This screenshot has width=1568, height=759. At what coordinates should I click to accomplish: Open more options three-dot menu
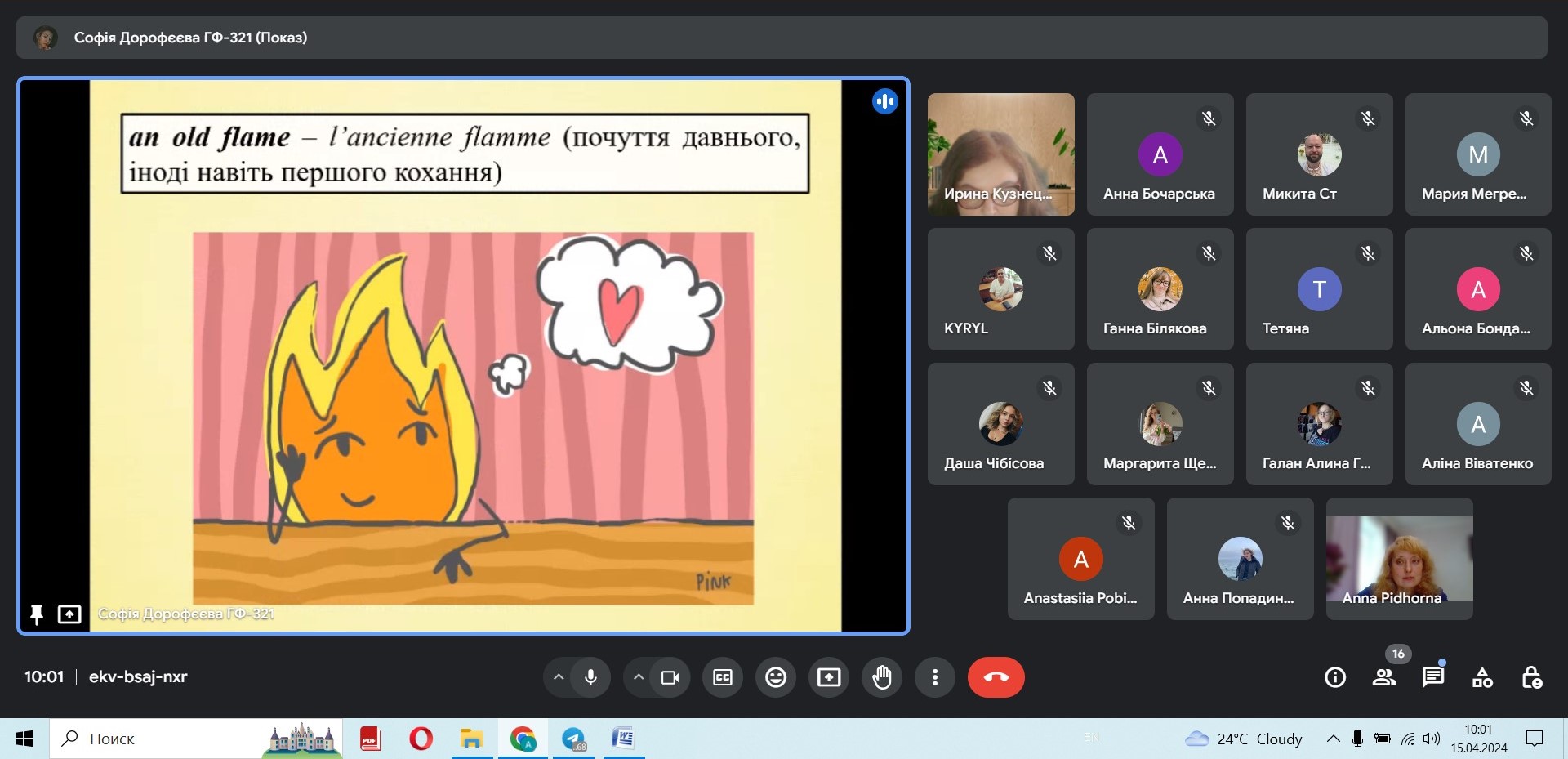coord(935,677)
